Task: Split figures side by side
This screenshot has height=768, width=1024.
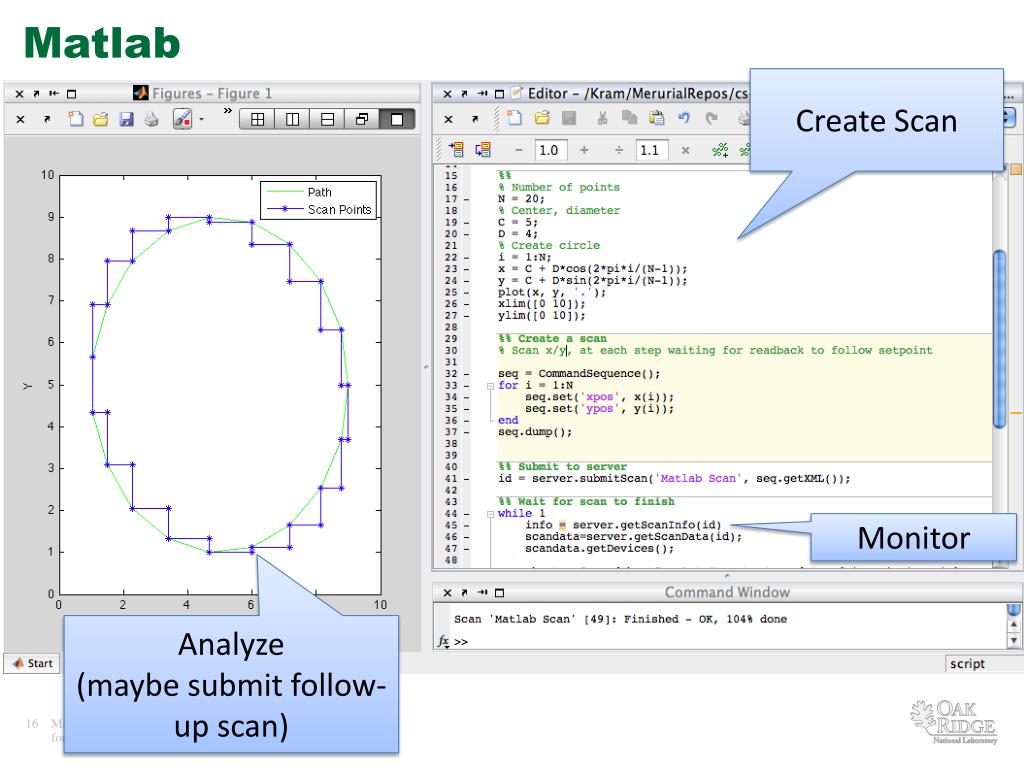Action: pos(293,120)
